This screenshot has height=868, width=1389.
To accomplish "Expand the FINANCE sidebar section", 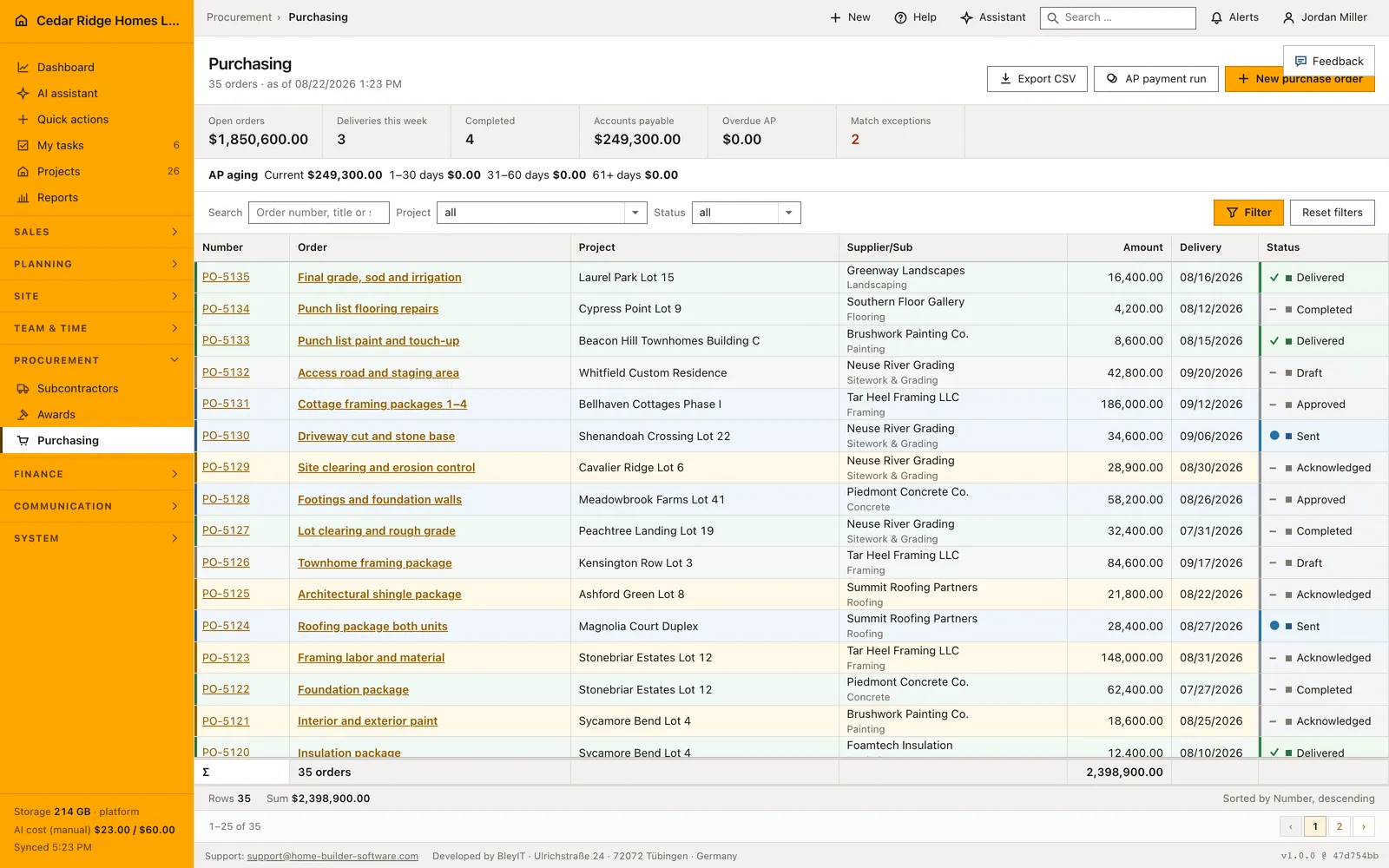I will coord(96,474).
